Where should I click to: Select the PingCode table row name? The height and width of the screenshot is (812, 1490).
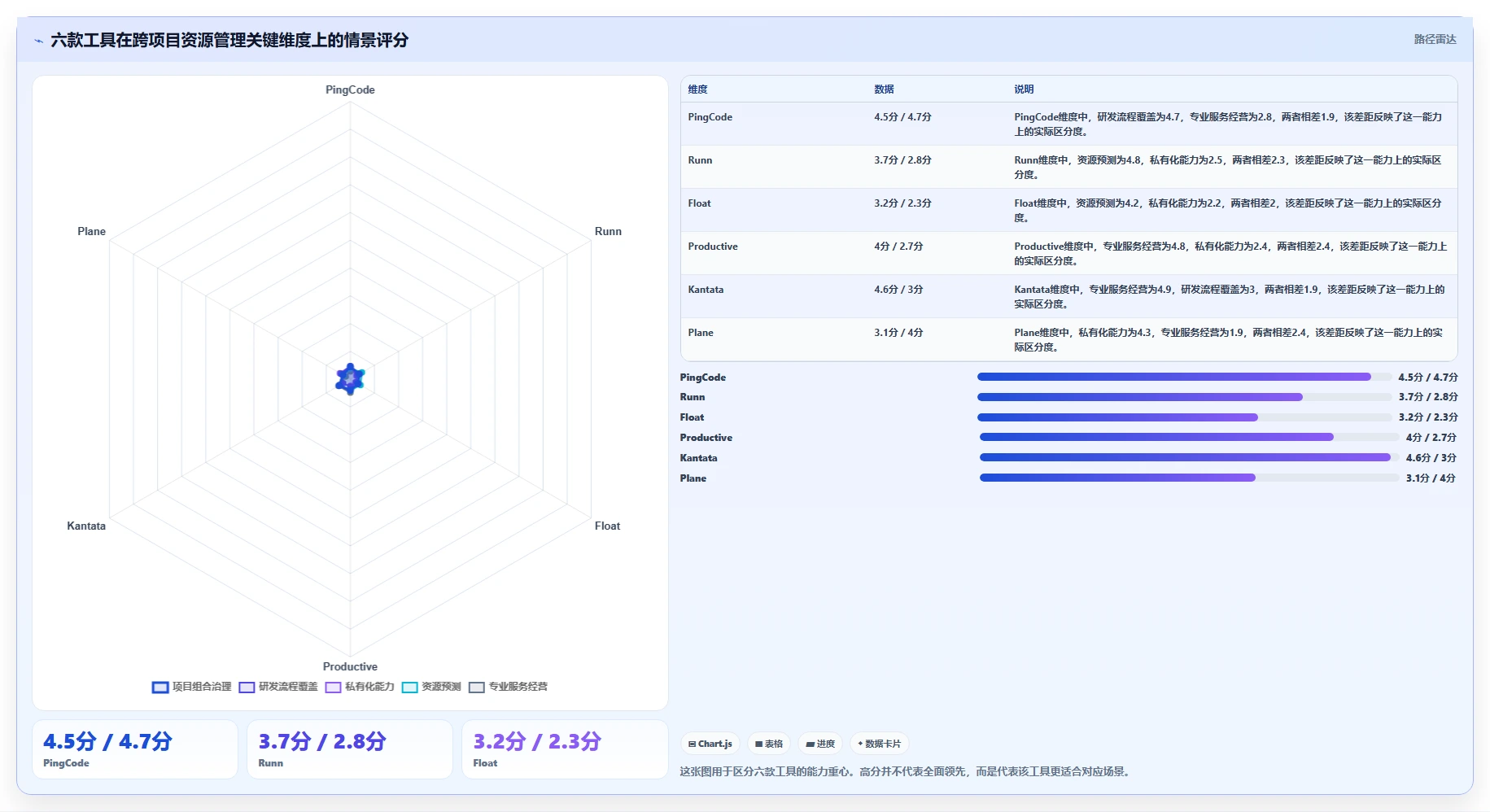tap(710, 117)
